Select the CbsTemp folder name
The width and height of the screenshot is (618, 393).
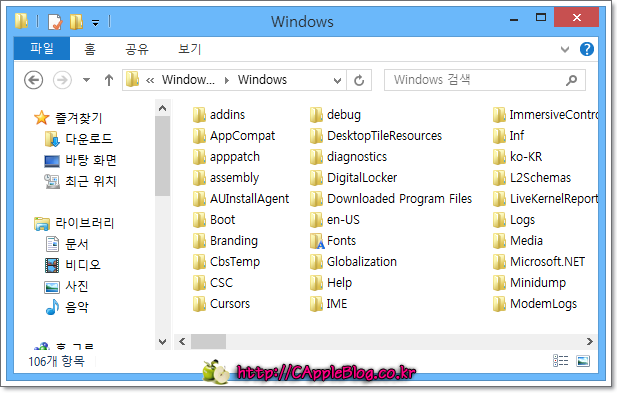point(235,262)
